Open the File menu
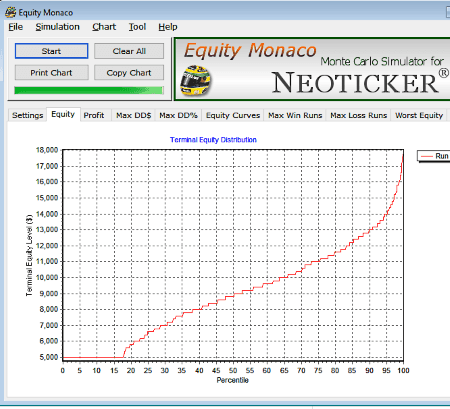The width and height of the screenshot is (450, 409). pos(16,27)
